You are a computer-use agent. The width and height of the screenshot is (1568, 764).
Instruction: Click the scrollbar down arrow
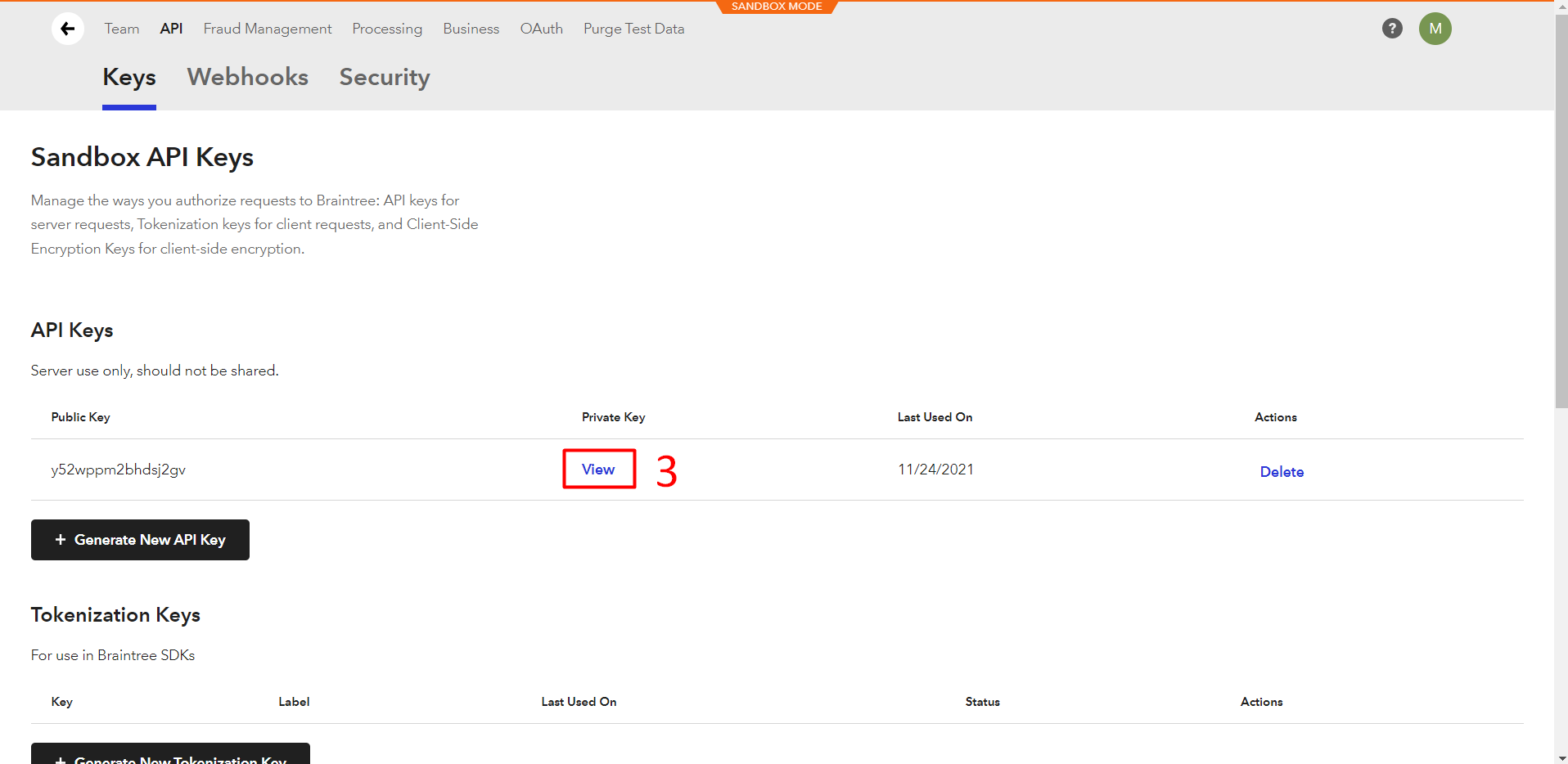(x=1561, y=757)
